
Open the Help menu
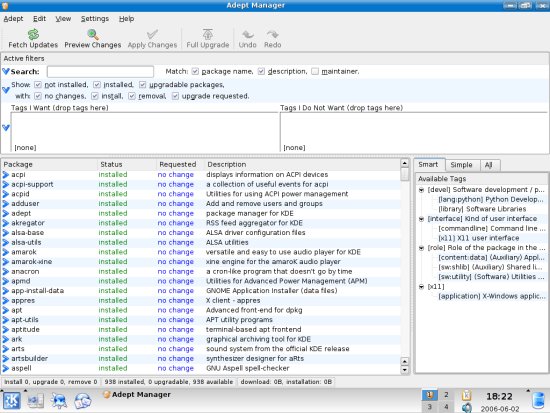126,19
